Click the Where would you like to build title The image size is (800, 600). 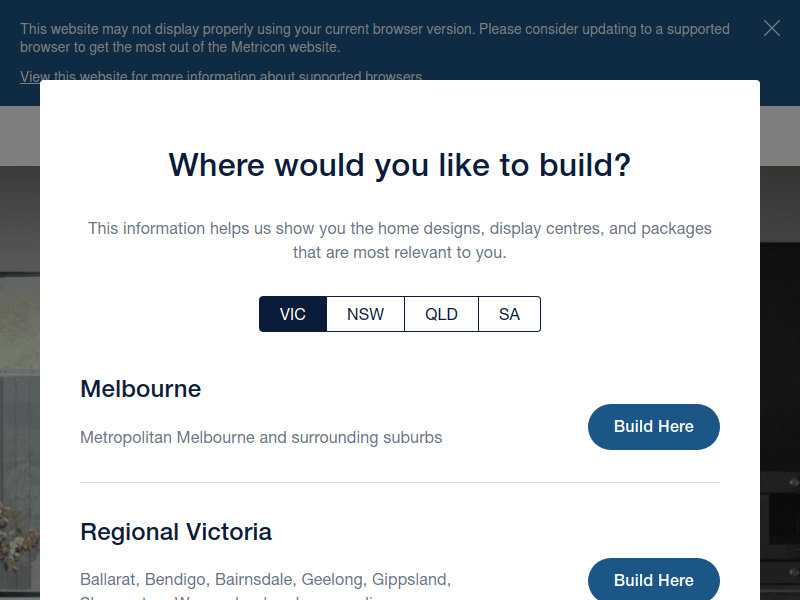click(399, 165)
